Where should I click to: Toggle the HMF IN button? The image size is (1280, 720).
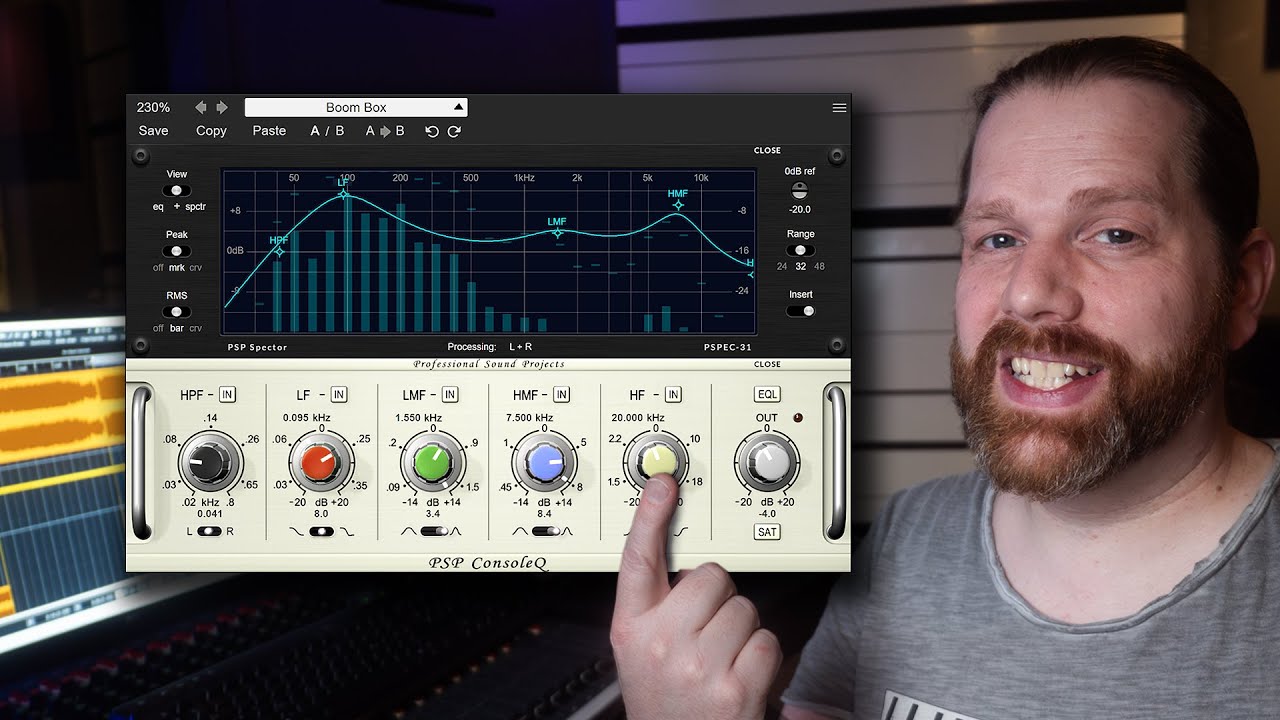pyautogui.click(x=561, y=395)
